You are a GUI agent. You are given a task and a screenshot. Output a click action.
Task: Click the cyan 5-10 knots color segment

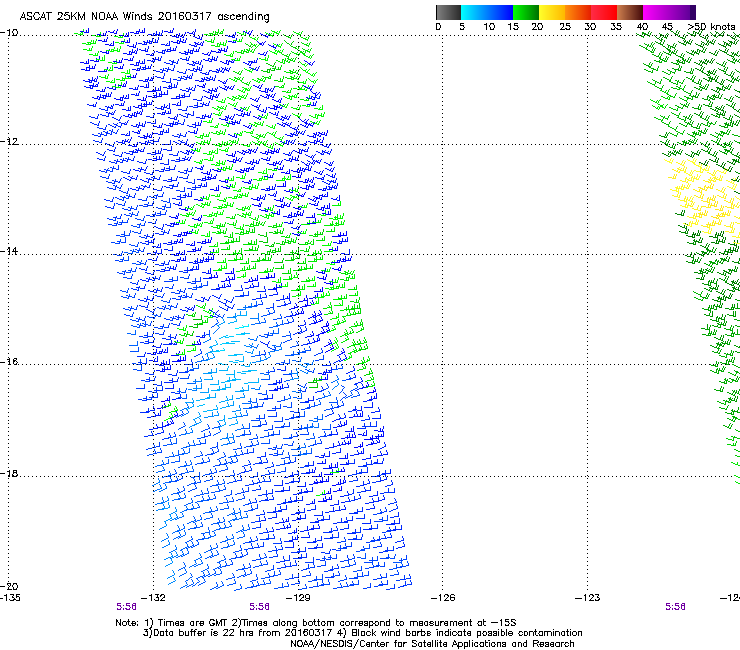coord(473,12)
